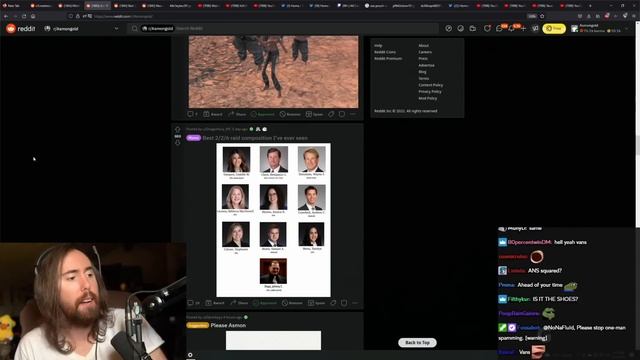Remove the raid composition post

(x=292, y=303)
